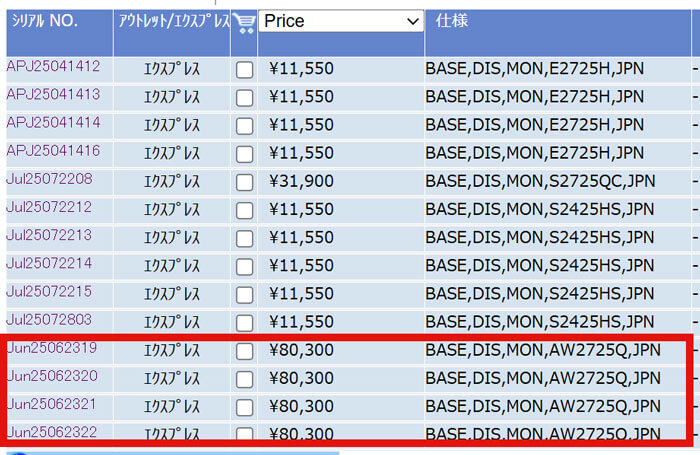
Task: Tick checkbox for Jul25072212
Action: click(245, 210)
